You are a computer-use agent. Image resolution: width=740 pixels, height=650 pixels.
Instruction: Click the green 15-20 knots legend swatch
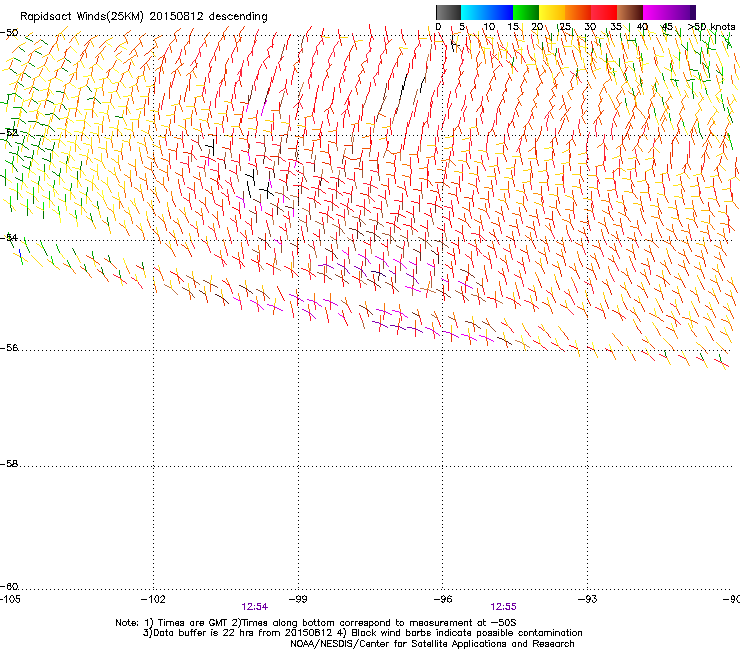click(526, 12)
